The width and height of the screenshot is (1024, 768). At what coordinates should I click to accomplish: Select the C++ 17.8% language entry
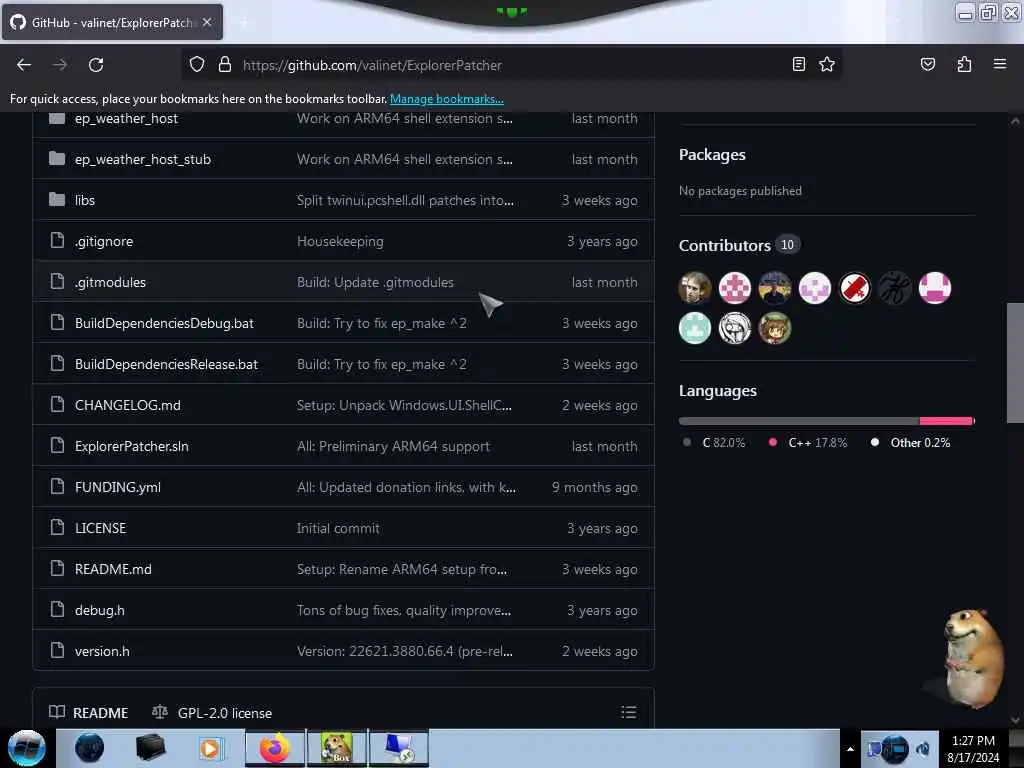808,443
